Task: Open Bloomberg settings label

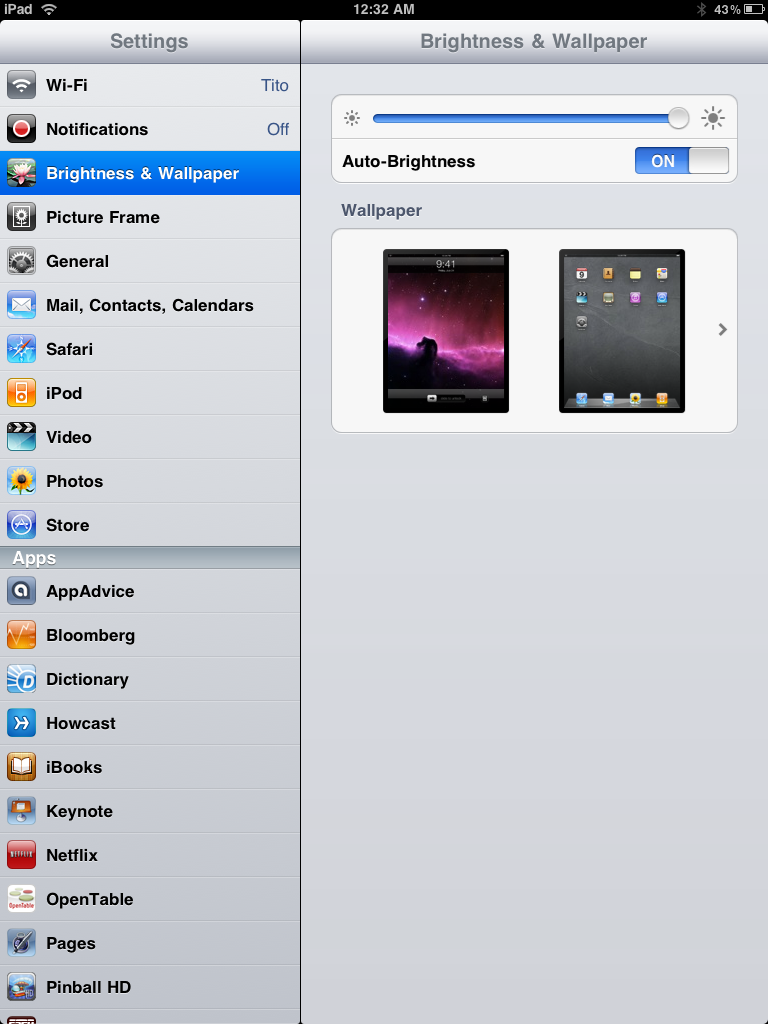Action: click(91, 635)
